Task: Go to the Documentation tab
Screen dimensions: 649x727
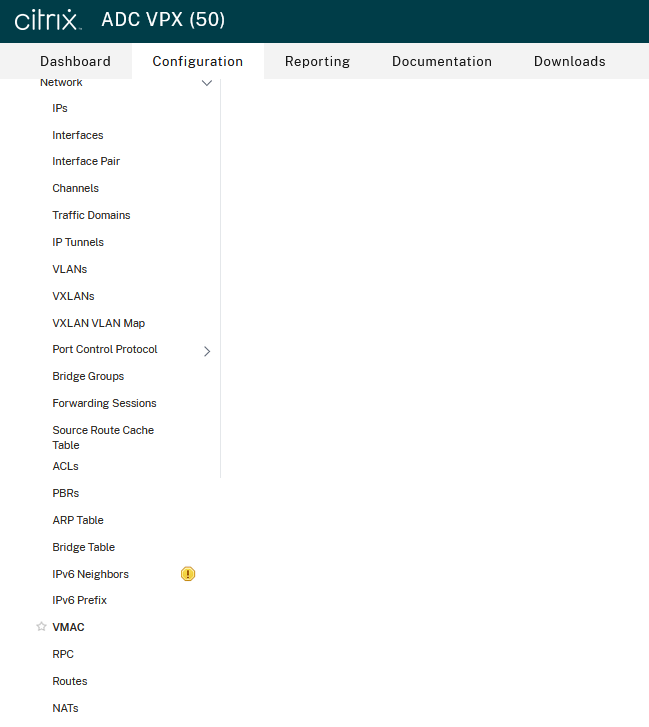Action: pyautogui.click(x=442, y=61)
